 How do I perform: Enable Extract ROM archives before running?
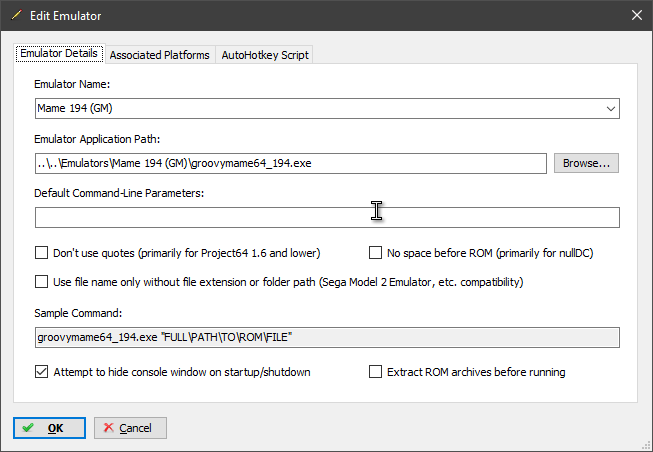(375, 372)
